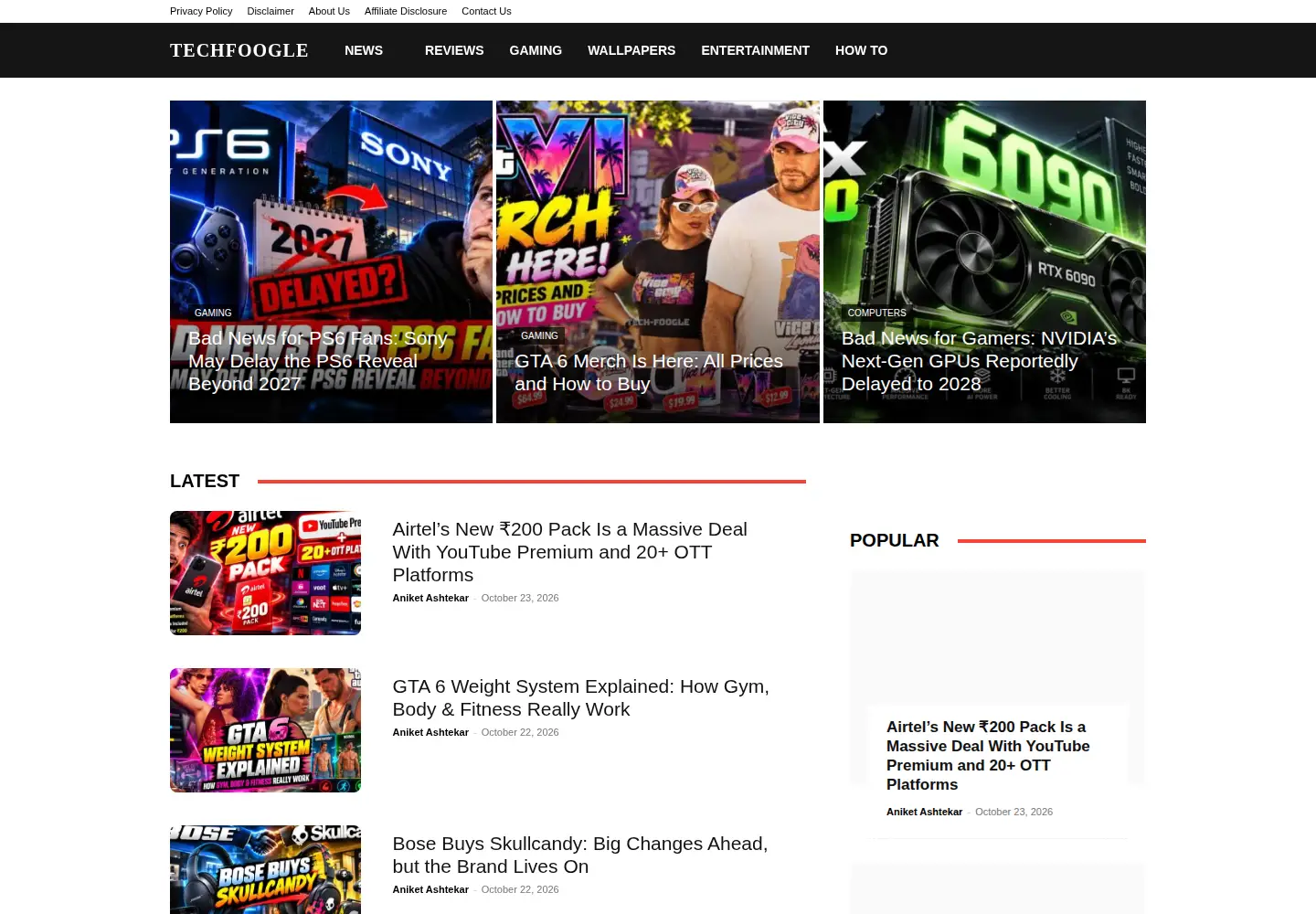Select REVIEWS in the navigation bar
This screenshot has width=1316, height=914.
pyautogui.click(x=454, y=50)
